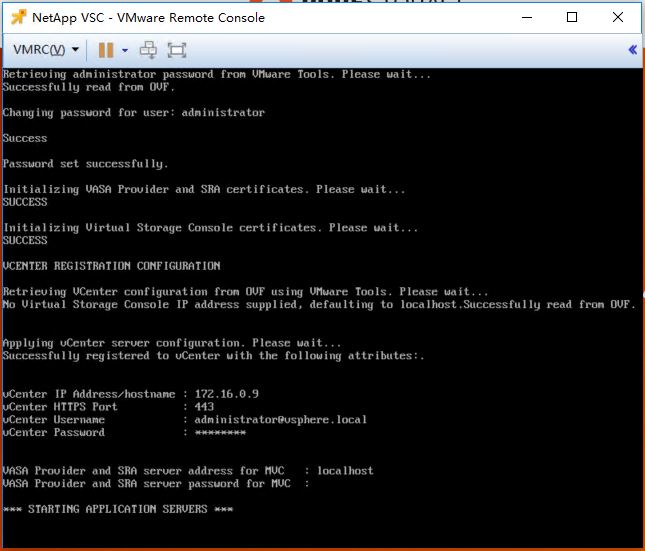Click 'Applying vCenter server configuration' line
The width and height of the screenshot is (645, 551).
(x=172, y=343)
